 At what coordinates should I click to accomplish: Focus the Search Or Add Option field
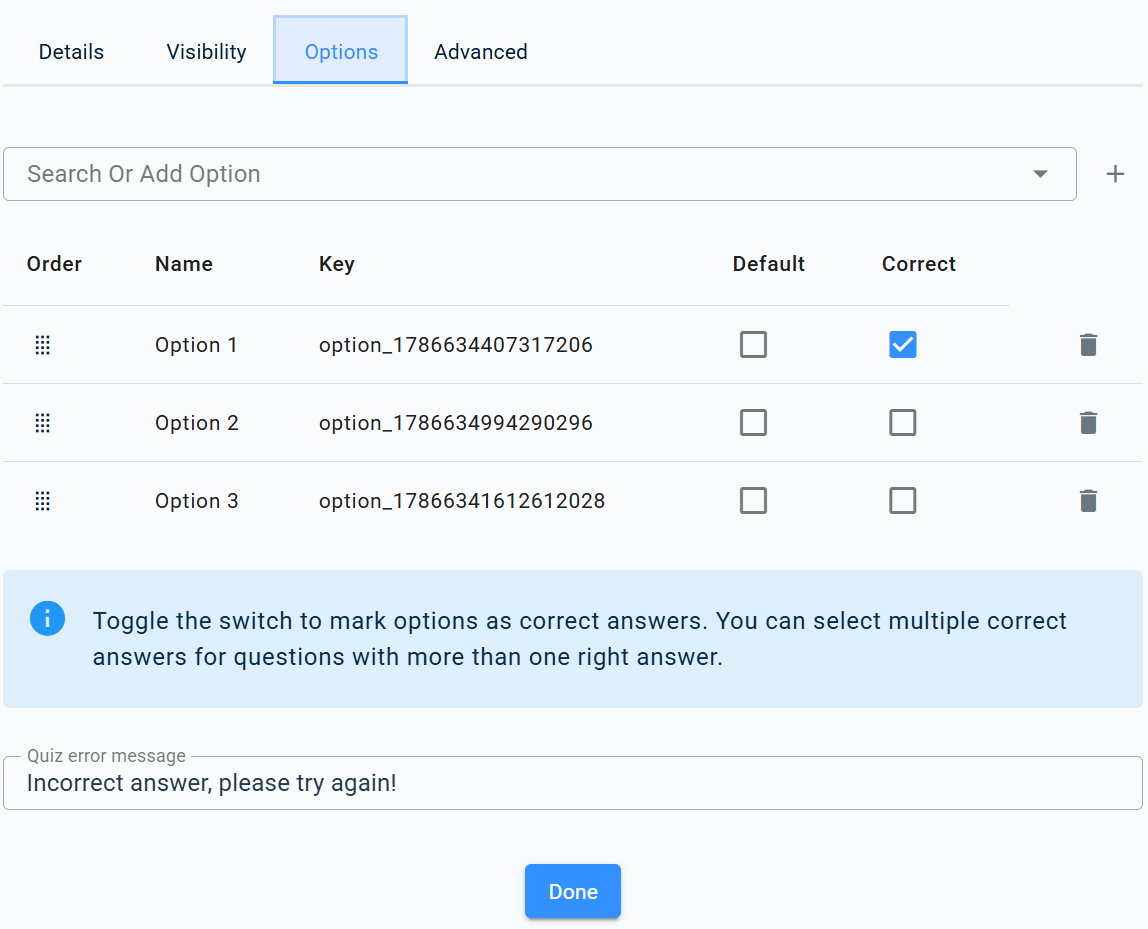(540, 174)
